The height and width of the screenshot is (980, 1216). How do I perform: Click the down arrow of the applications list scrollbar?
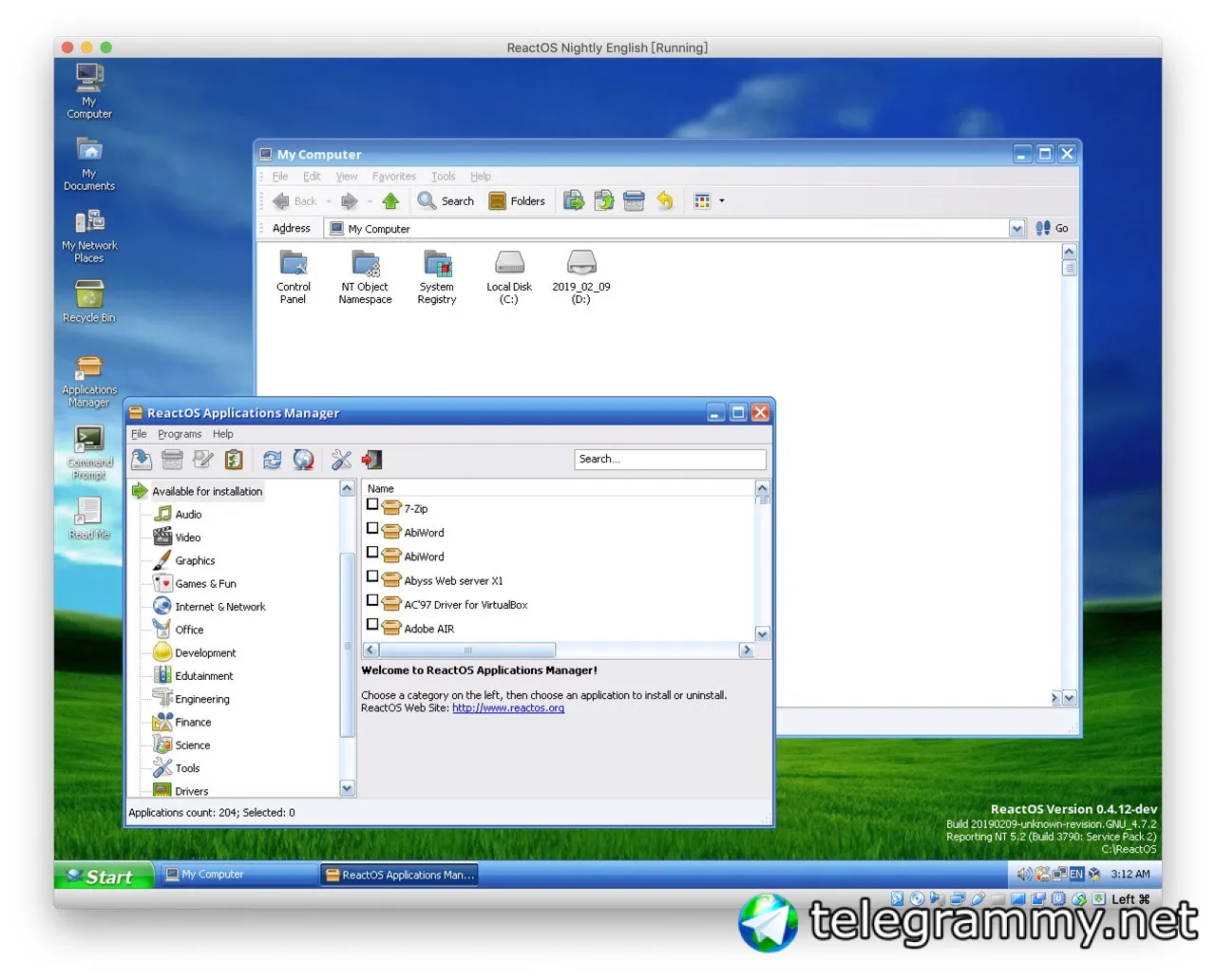[x=762, y=633]
